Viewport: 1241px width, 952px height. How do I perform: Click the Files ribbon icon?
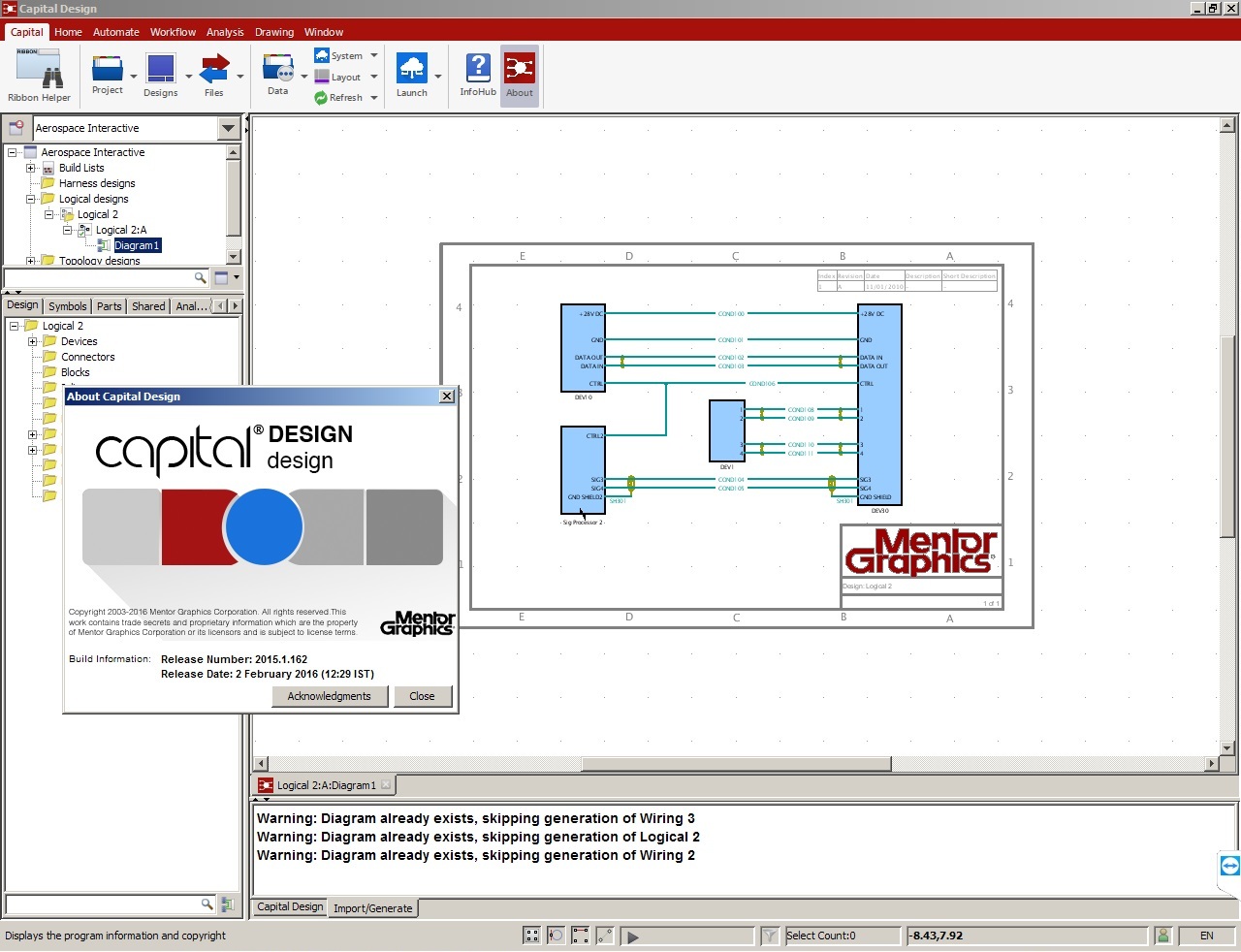coord(214,70)
